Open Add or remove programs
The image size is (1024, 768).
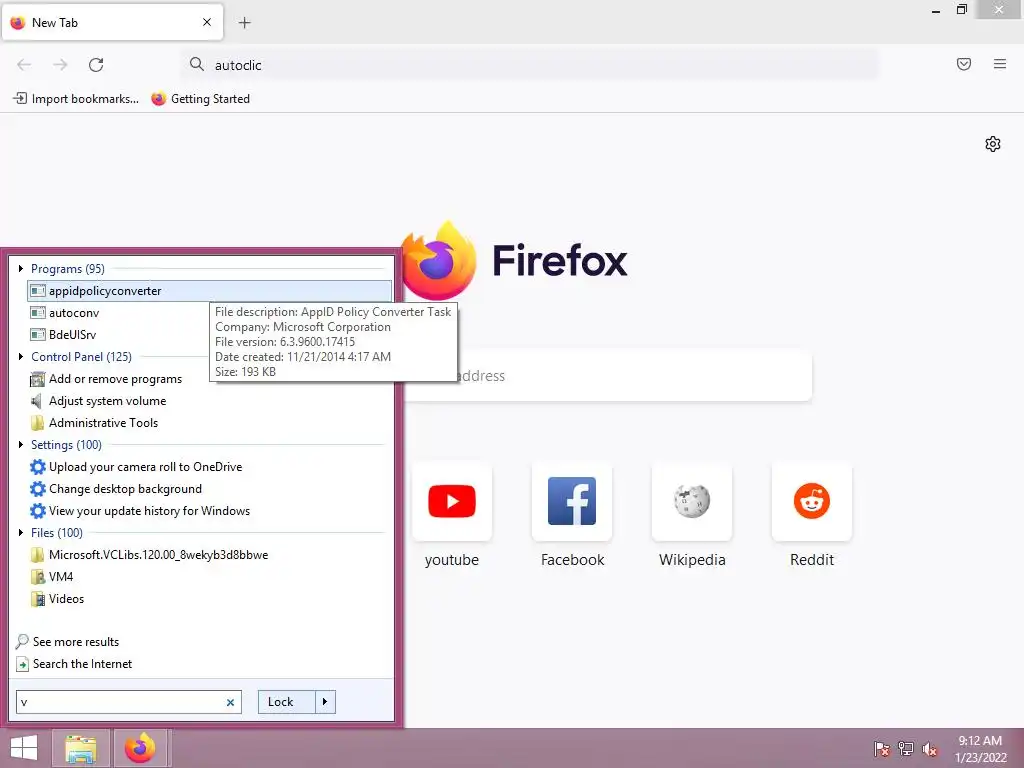[106, 379]
